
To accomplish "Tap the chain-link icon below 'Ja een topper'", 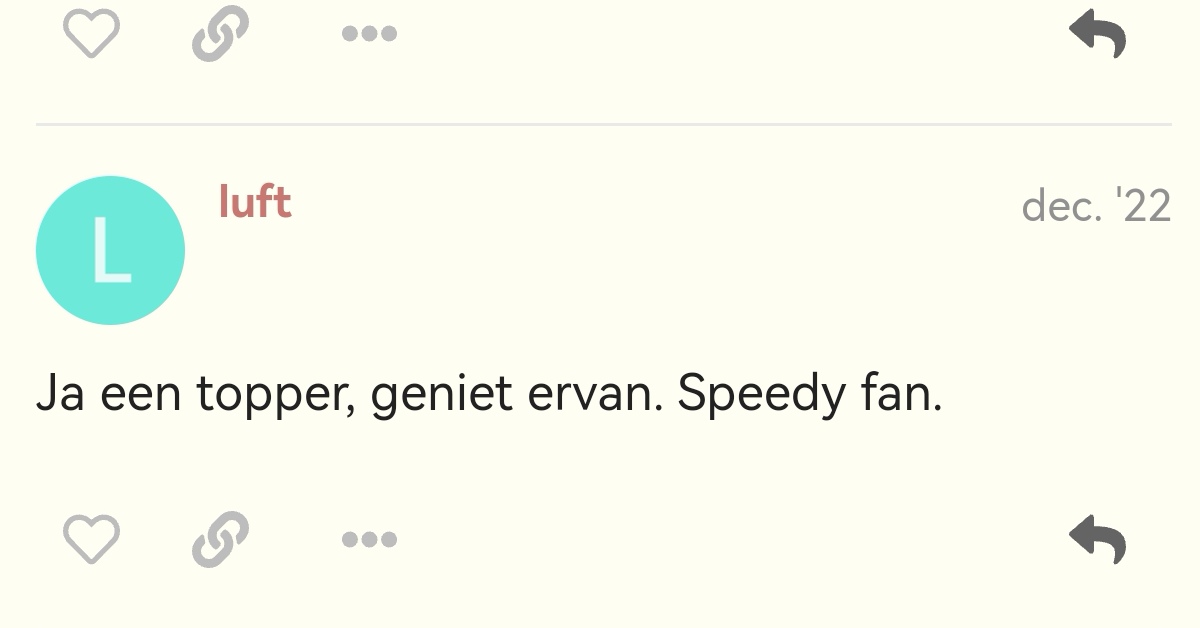I will point(220,539).
